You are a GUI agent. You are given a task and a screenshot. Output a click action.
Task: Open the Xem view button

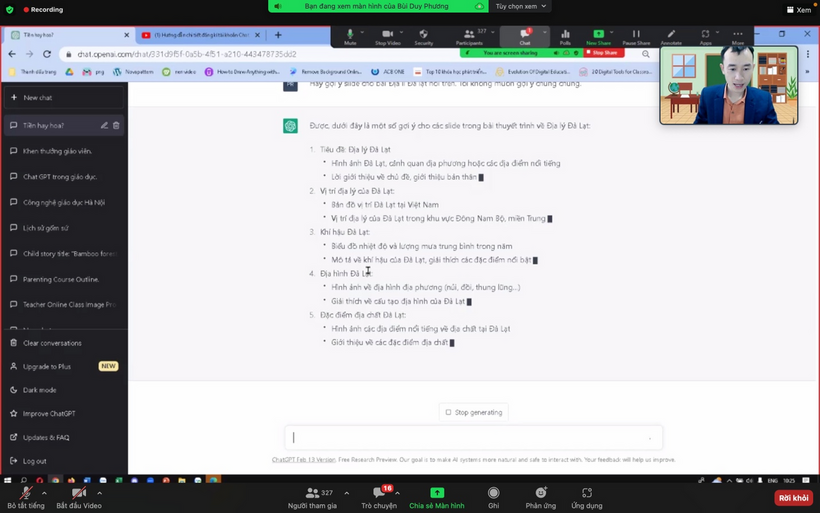(x=799, y=10)
